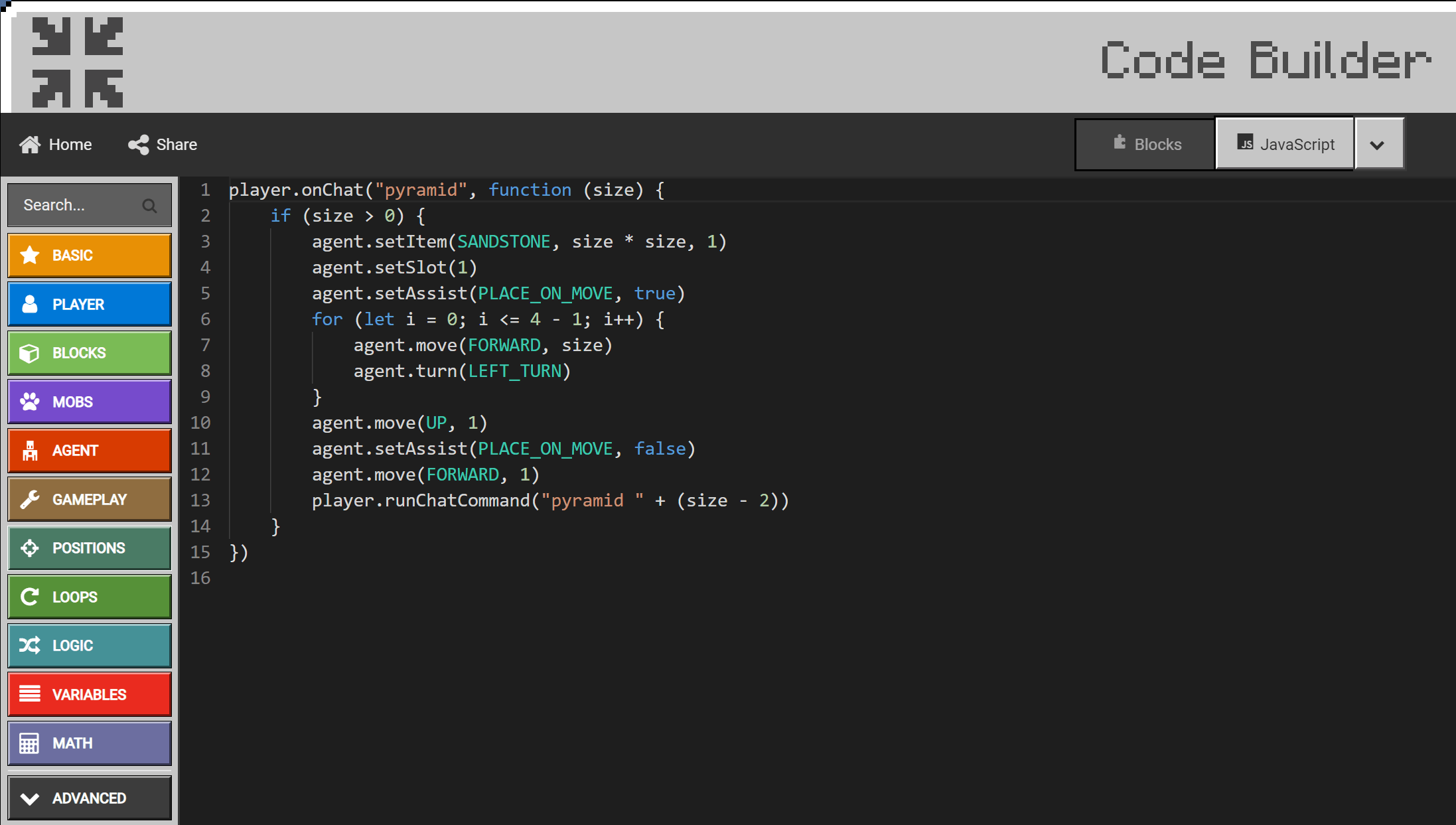1456x825 pixels.
Task: Click the Home house icon
Action: coord(30,145)
